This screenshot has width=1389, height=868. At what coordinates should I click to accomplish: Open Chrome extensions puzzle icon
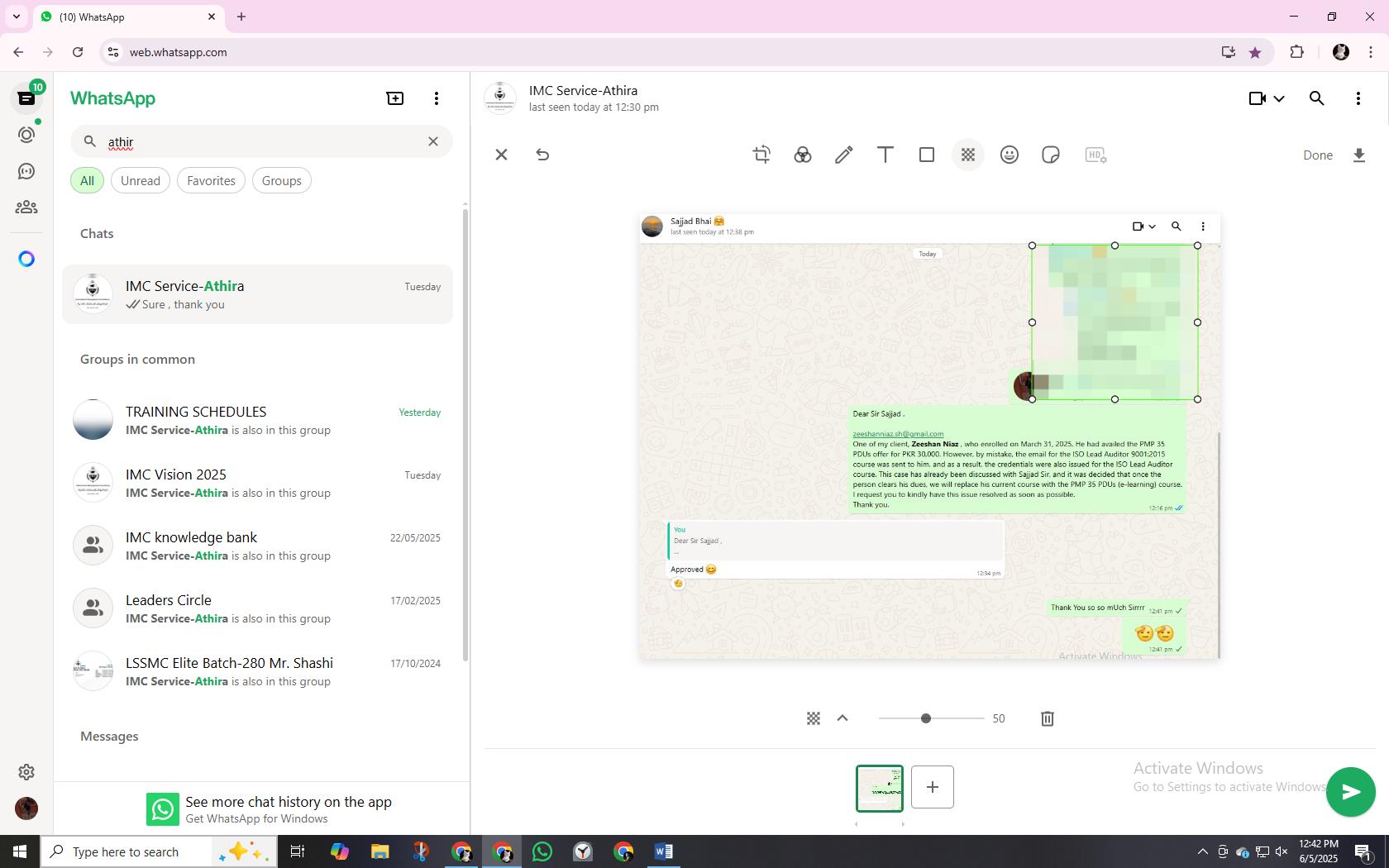point(1296,52)
